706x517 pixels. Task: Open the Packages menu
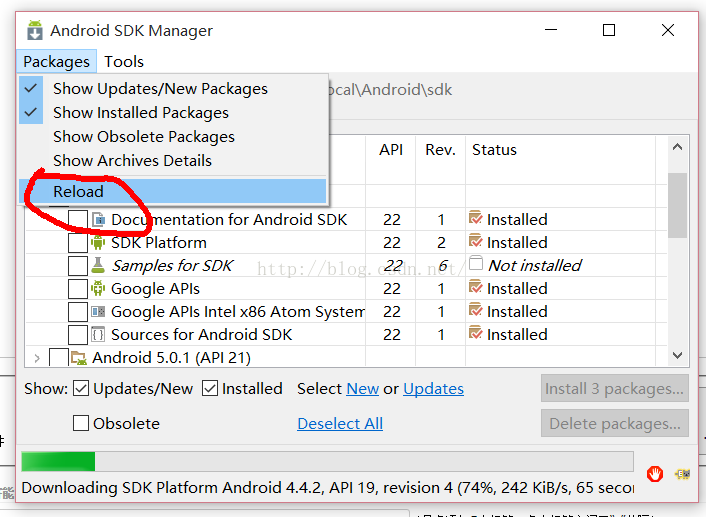(x=56, y=62)
